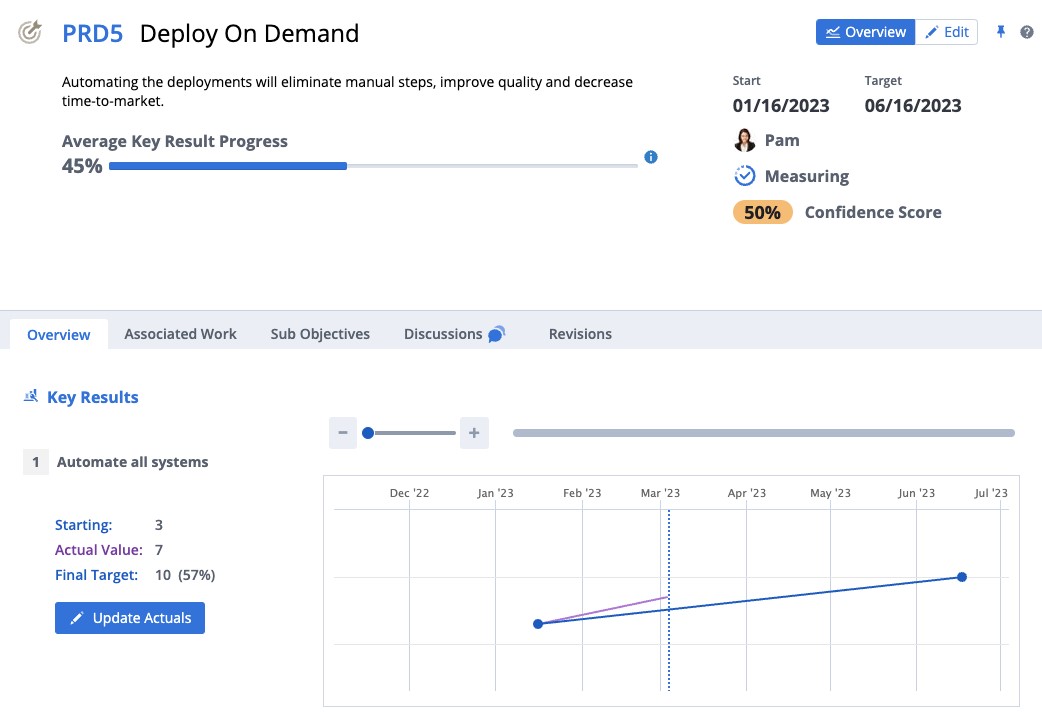Zoom out the chart with minus button
The width and height of the screenshot is (1042, 726).
[x=342, y=433]
